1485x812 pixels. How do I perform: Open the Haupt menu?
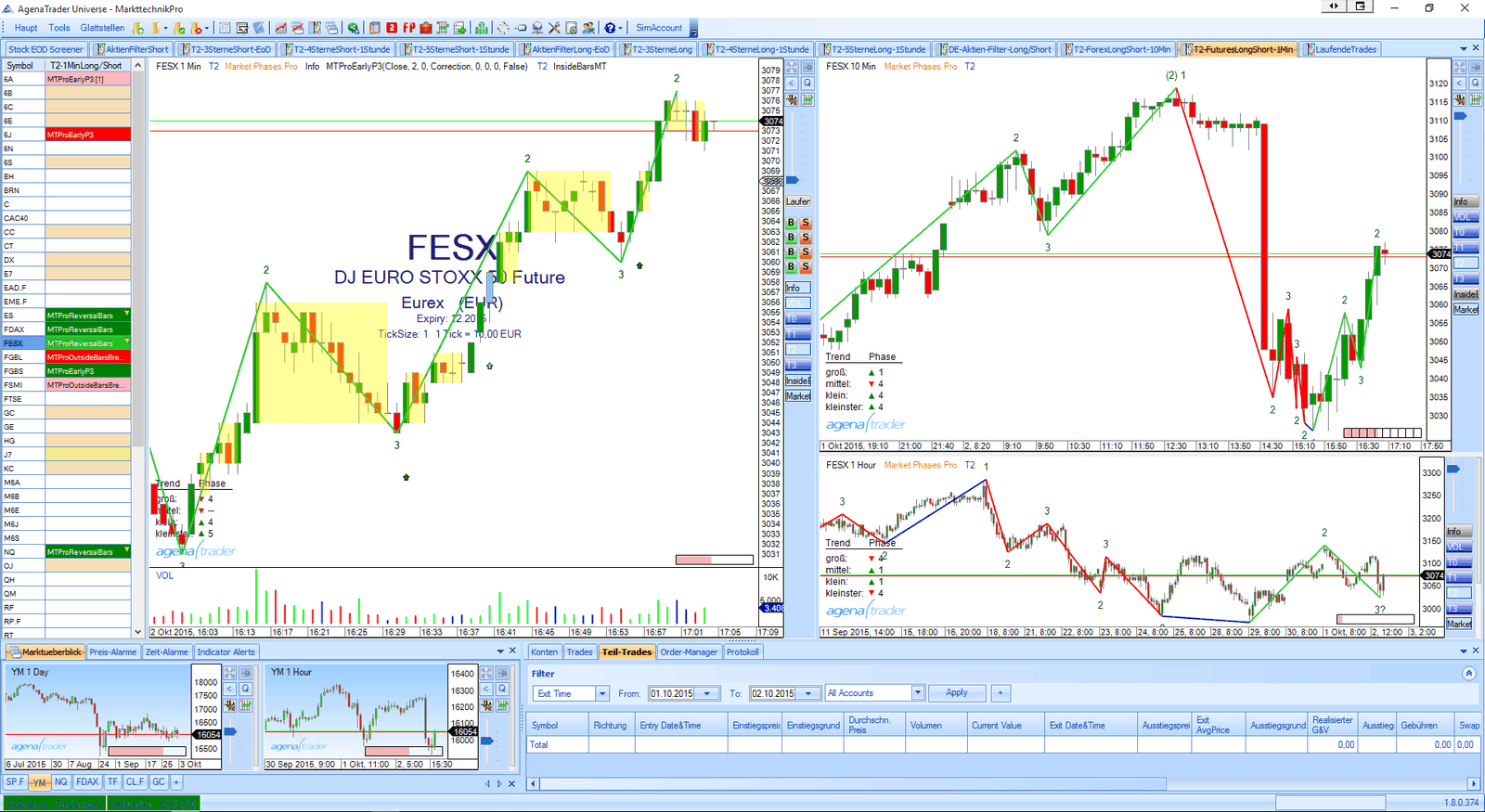pos(26,28)
